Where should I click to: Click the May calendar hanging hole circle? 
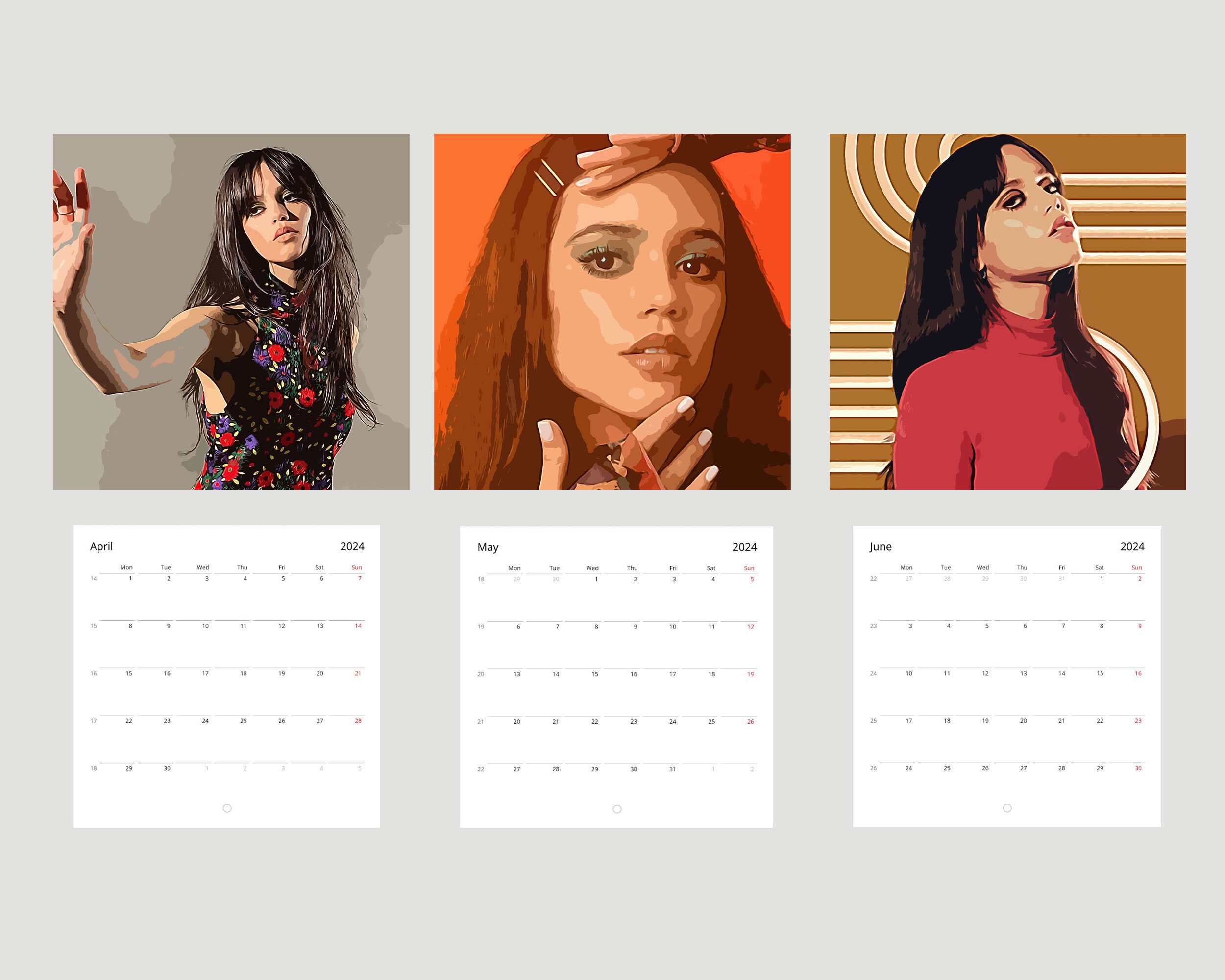point(617,808)
